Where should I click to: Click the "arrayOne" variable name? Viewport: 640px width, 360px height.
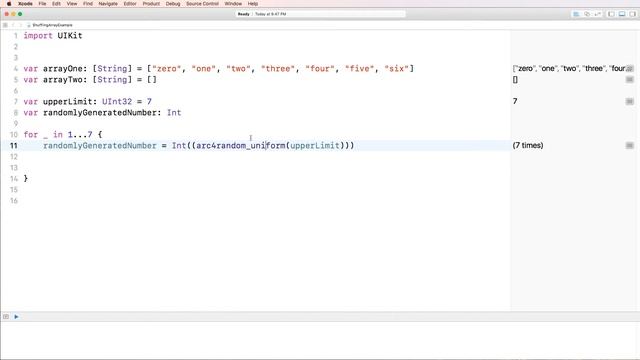[63, 69]
